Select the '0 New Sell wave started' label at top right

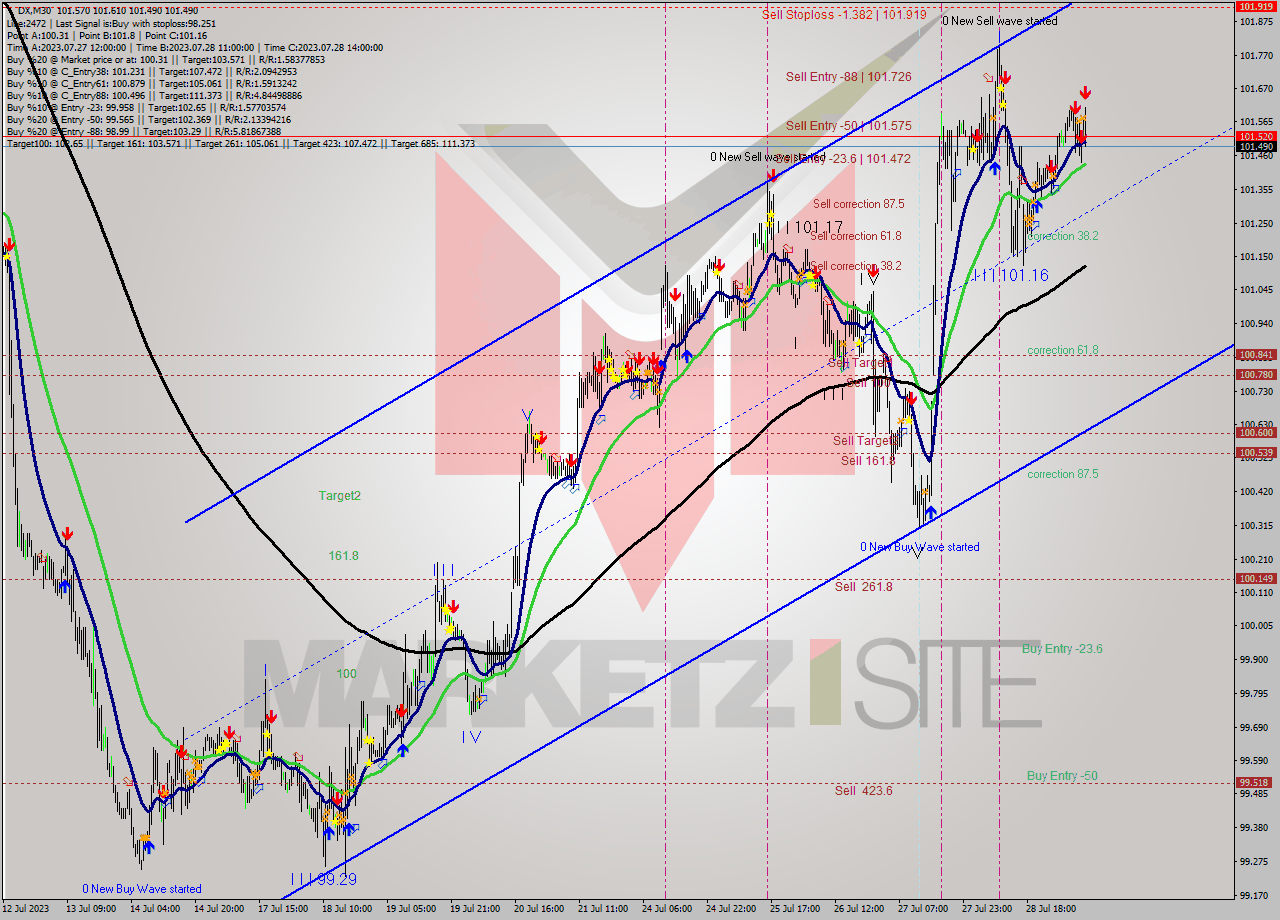1000,21
